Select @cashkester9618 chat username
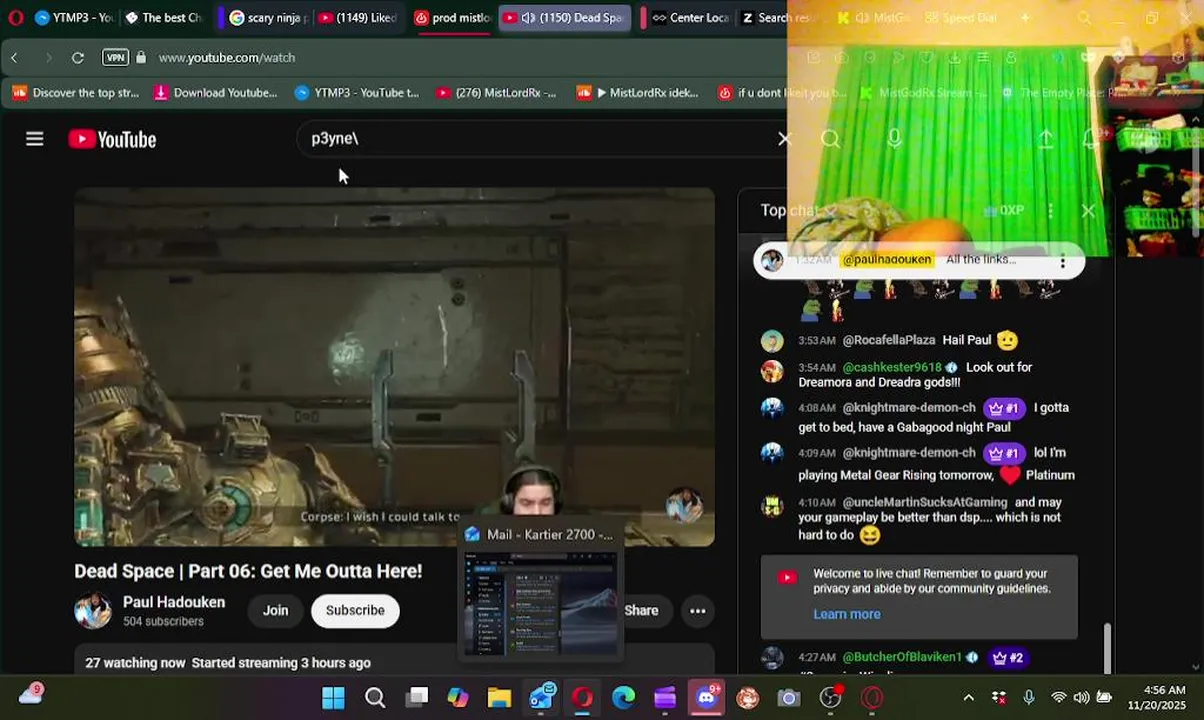 [892, 367]
